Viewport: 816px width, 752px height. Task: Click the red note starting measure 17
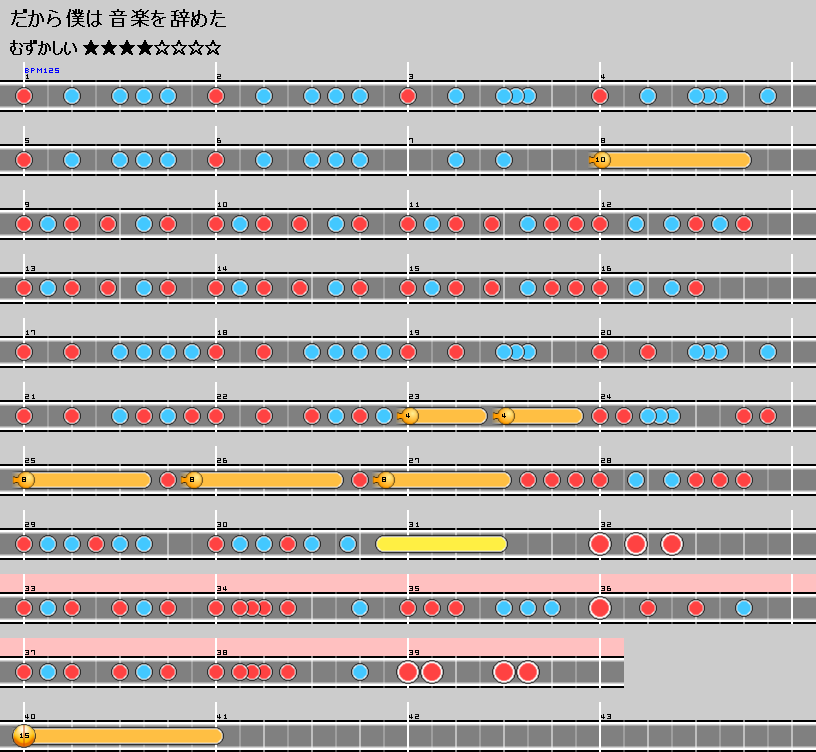tap(24, 352)
